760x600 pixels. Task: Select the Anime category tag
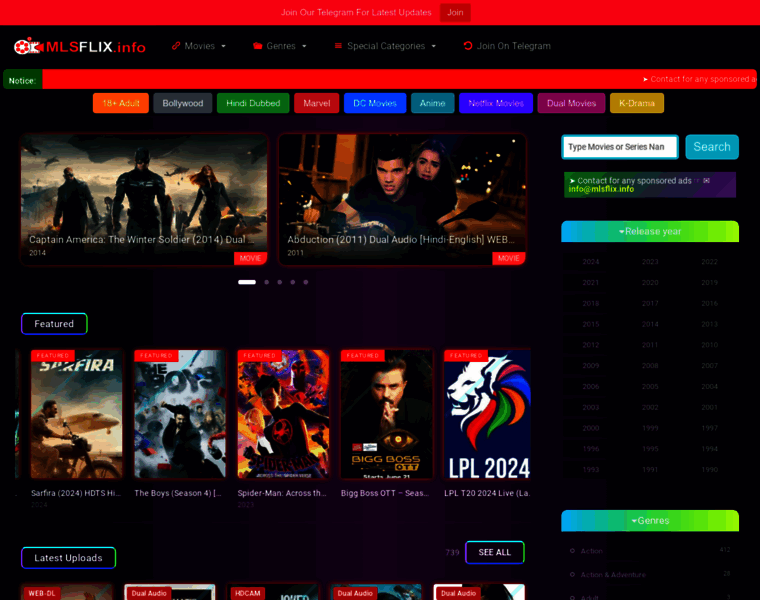432,103
